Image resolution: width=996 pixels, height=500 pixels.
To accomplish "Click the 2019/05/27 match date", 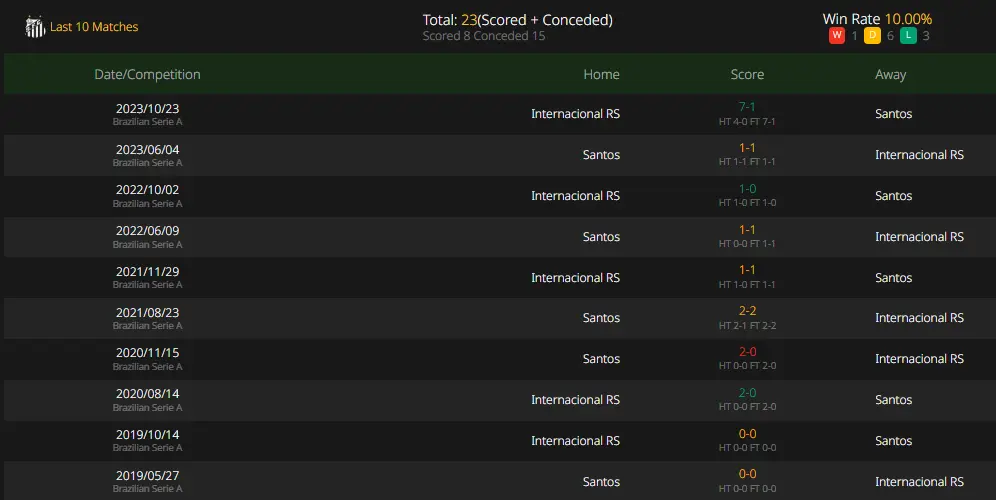I will click(x=147, y=475).
